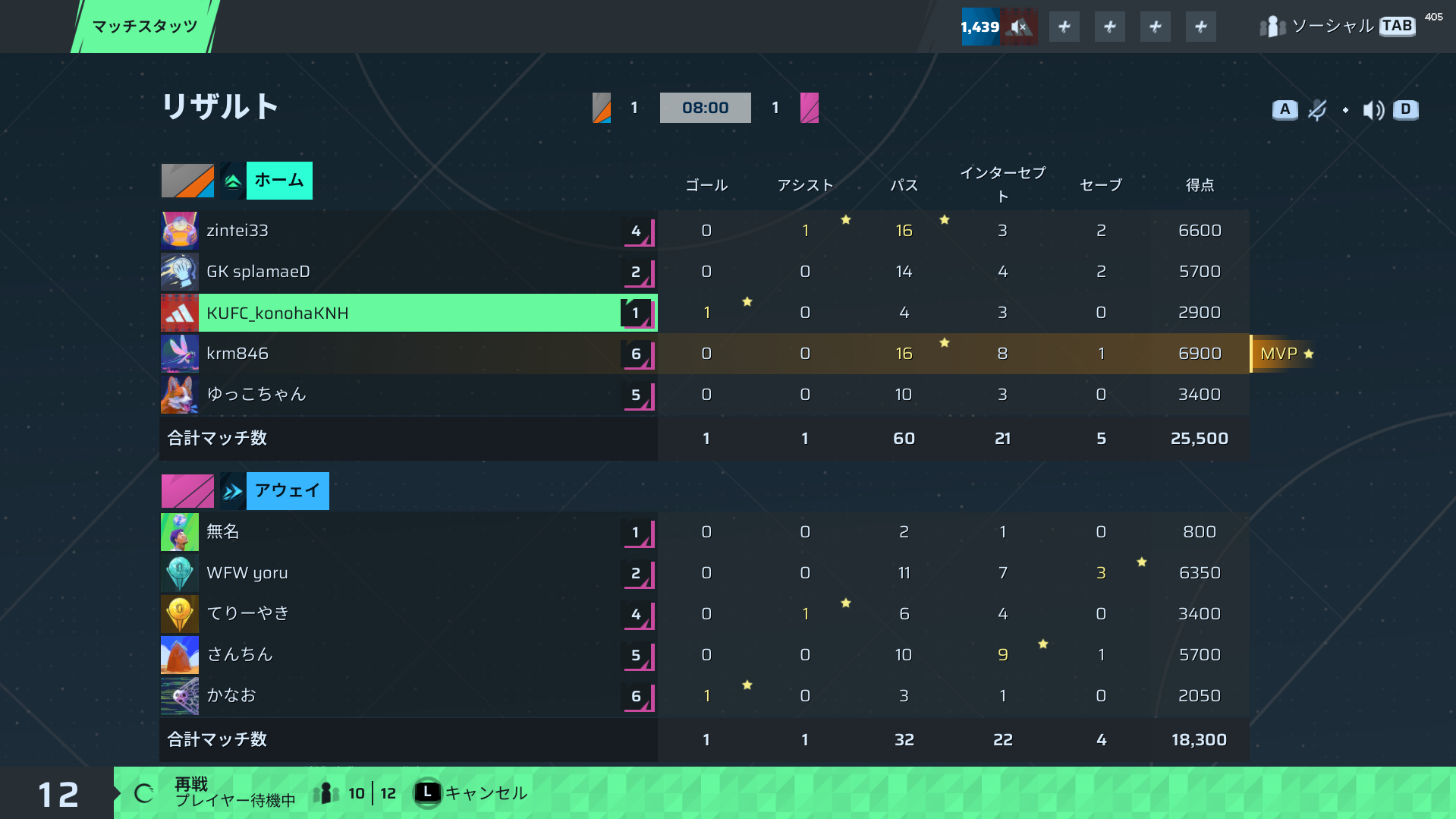
Task: Click GK splamaeD's glove avatar icon
Action: 180,272
